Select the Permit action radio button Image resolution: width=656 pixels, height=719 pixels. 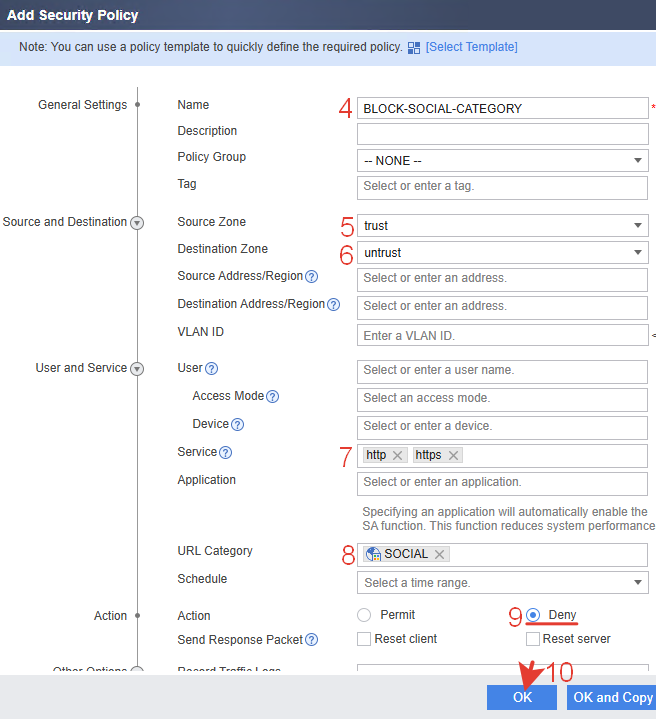coord(364,615)
